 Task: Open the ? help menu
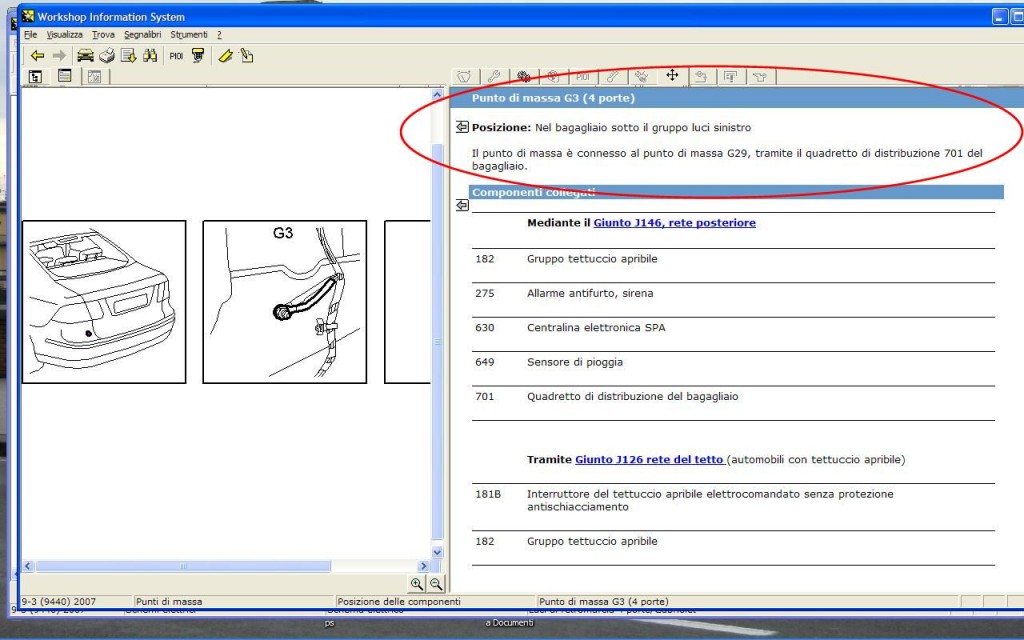pos(219,35)
